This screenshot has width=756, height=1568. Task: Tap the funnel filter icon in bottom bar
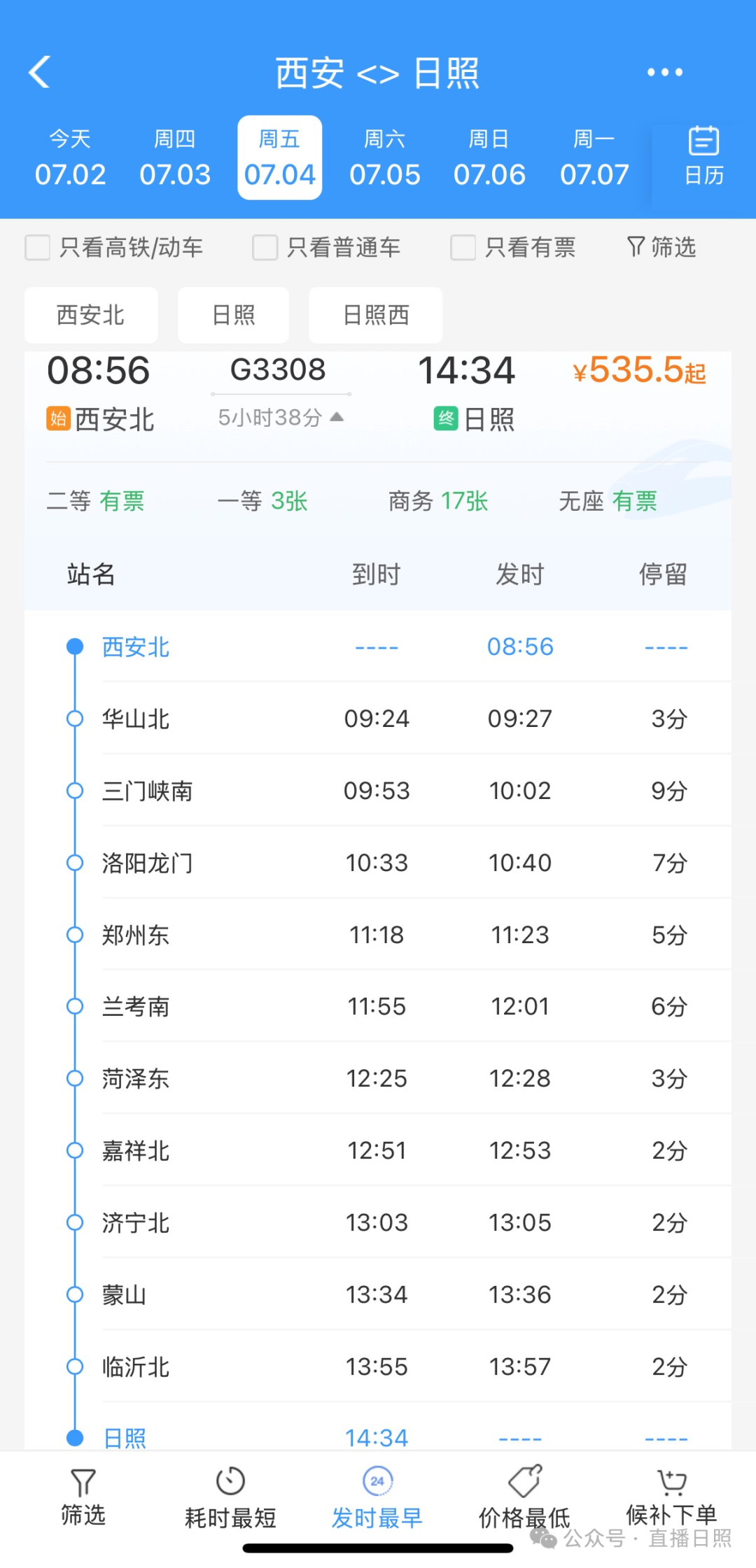(83, 1483)
